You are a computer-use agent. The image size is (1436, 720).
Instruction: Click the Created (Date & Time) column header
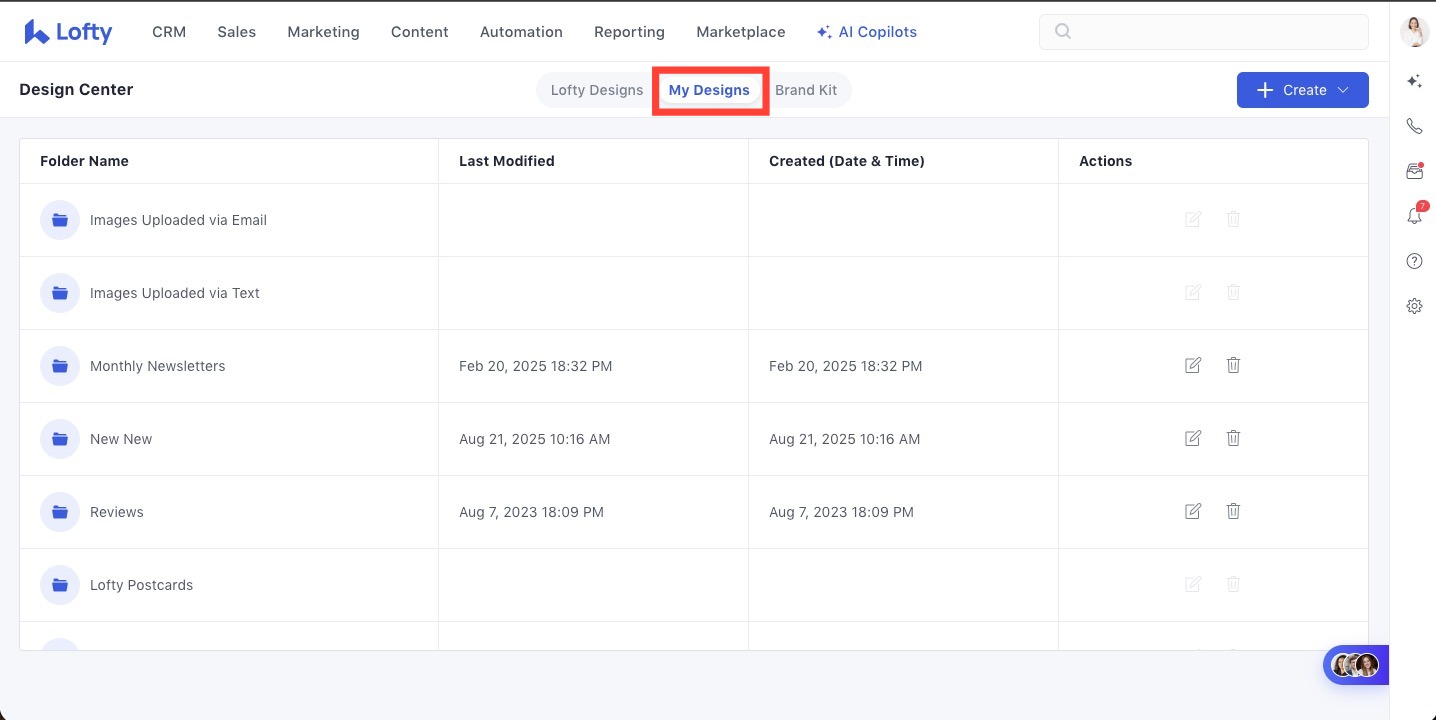[847, 161]
